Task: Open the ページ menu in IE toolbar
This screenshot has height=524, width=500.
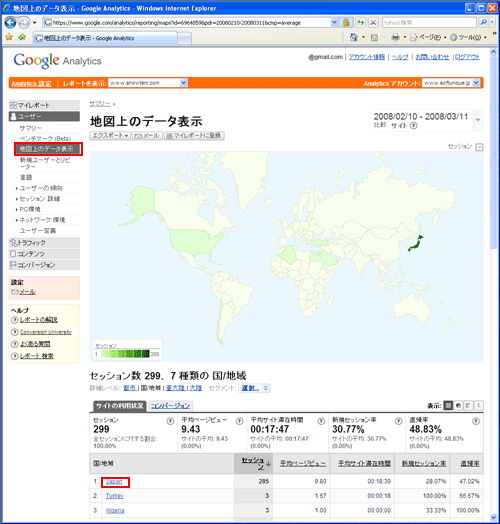Action: click(427, 37)
